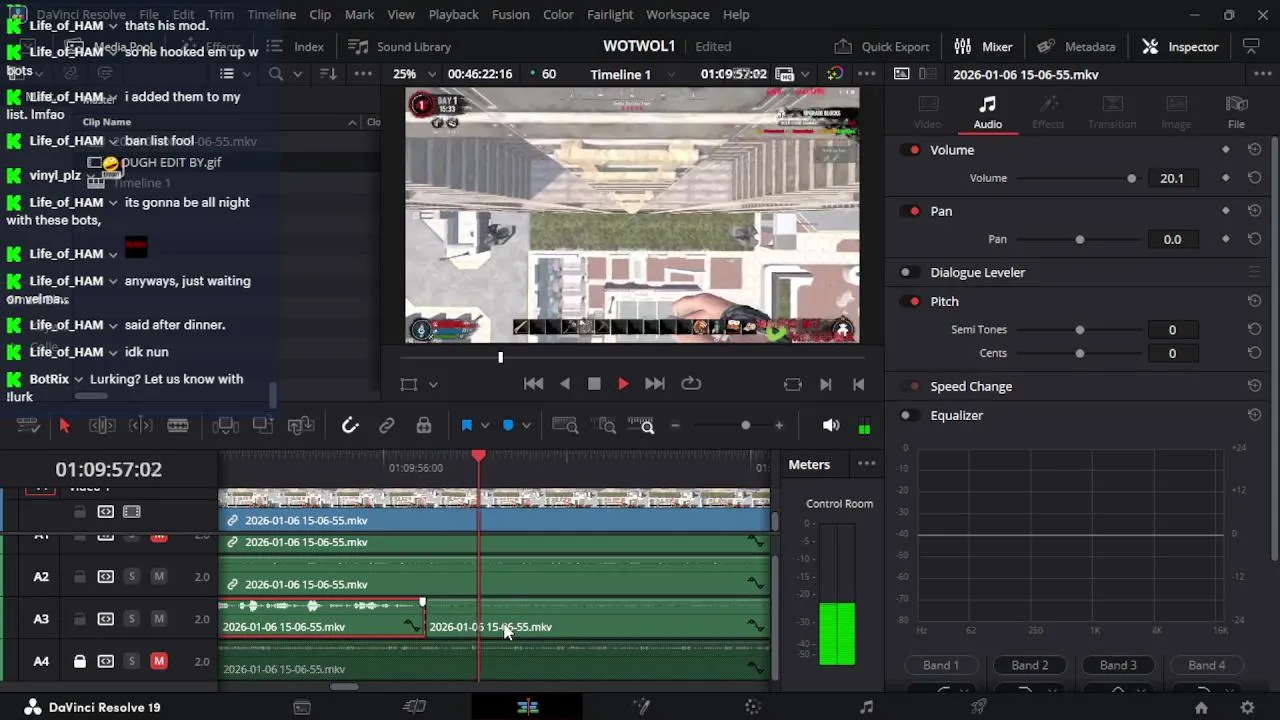Click the Zoom to Fit timeline icon

pyautogui.click(x=566, y=426)
